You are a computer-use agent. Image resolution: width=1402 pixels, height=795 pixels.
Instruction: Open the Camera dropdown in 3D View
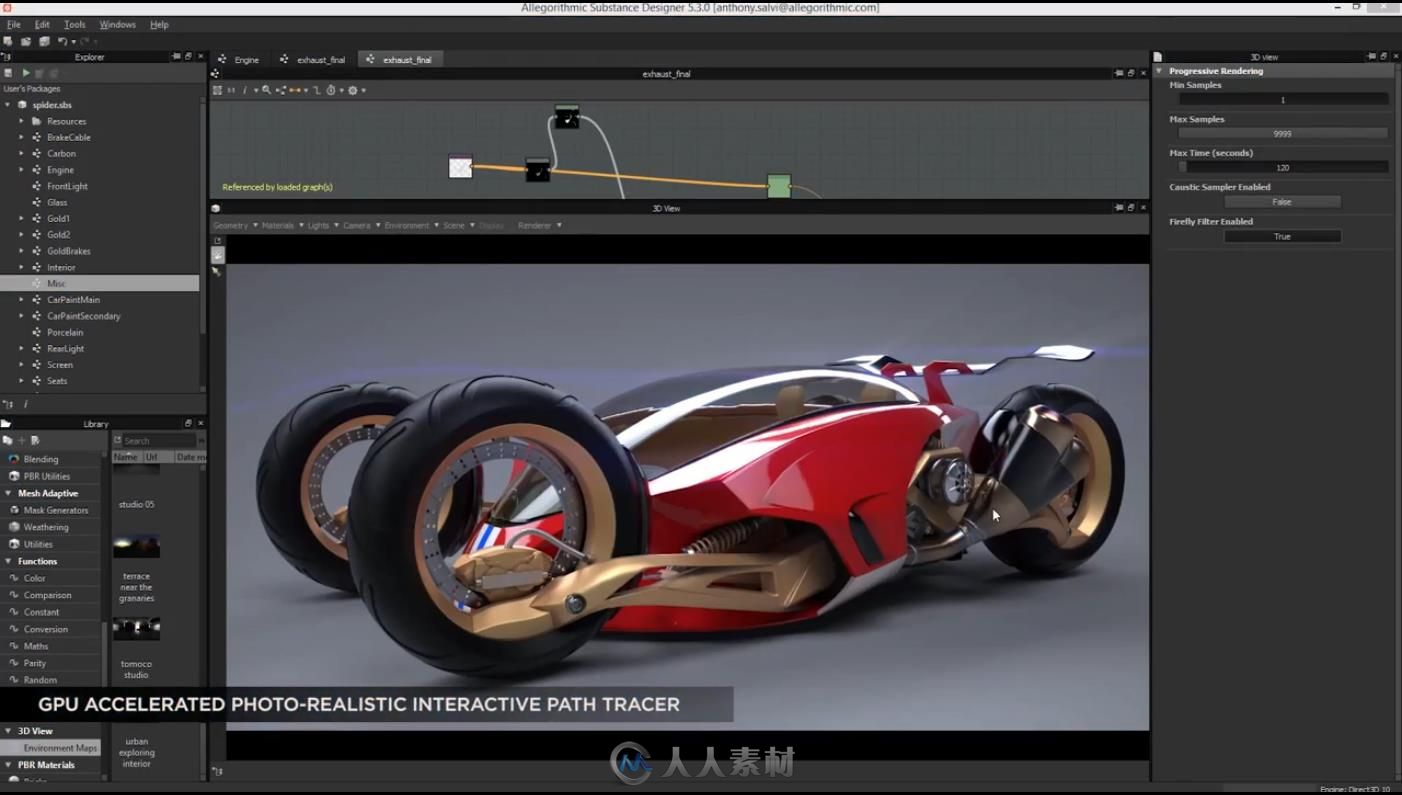click(x=361, y=226)
